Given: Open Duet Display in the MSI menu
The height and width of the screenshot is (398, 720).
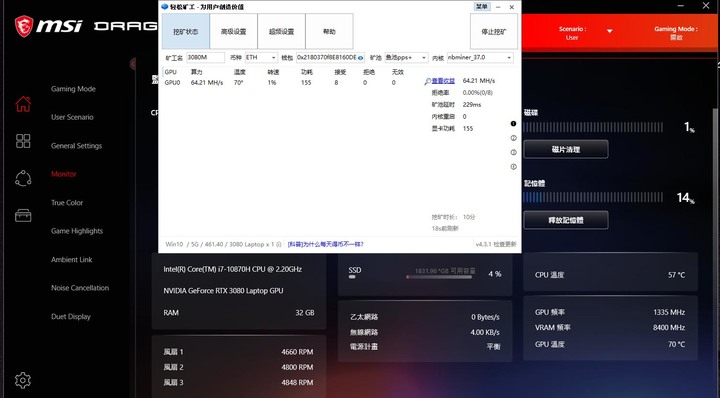Looking at the screenshot, I should coord(71,316).
